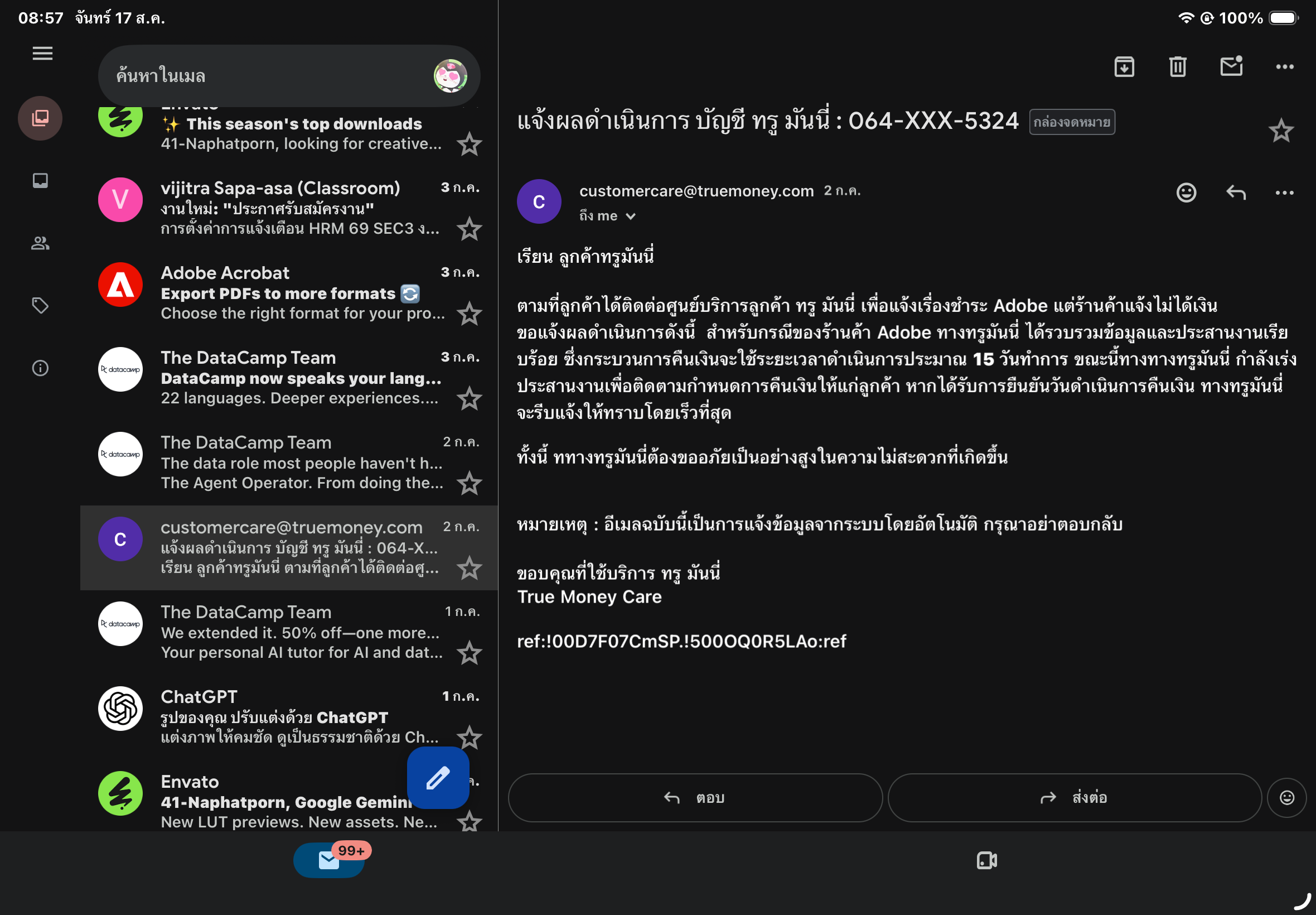Open the top toolbar more options menu

tap(1284, 67)
